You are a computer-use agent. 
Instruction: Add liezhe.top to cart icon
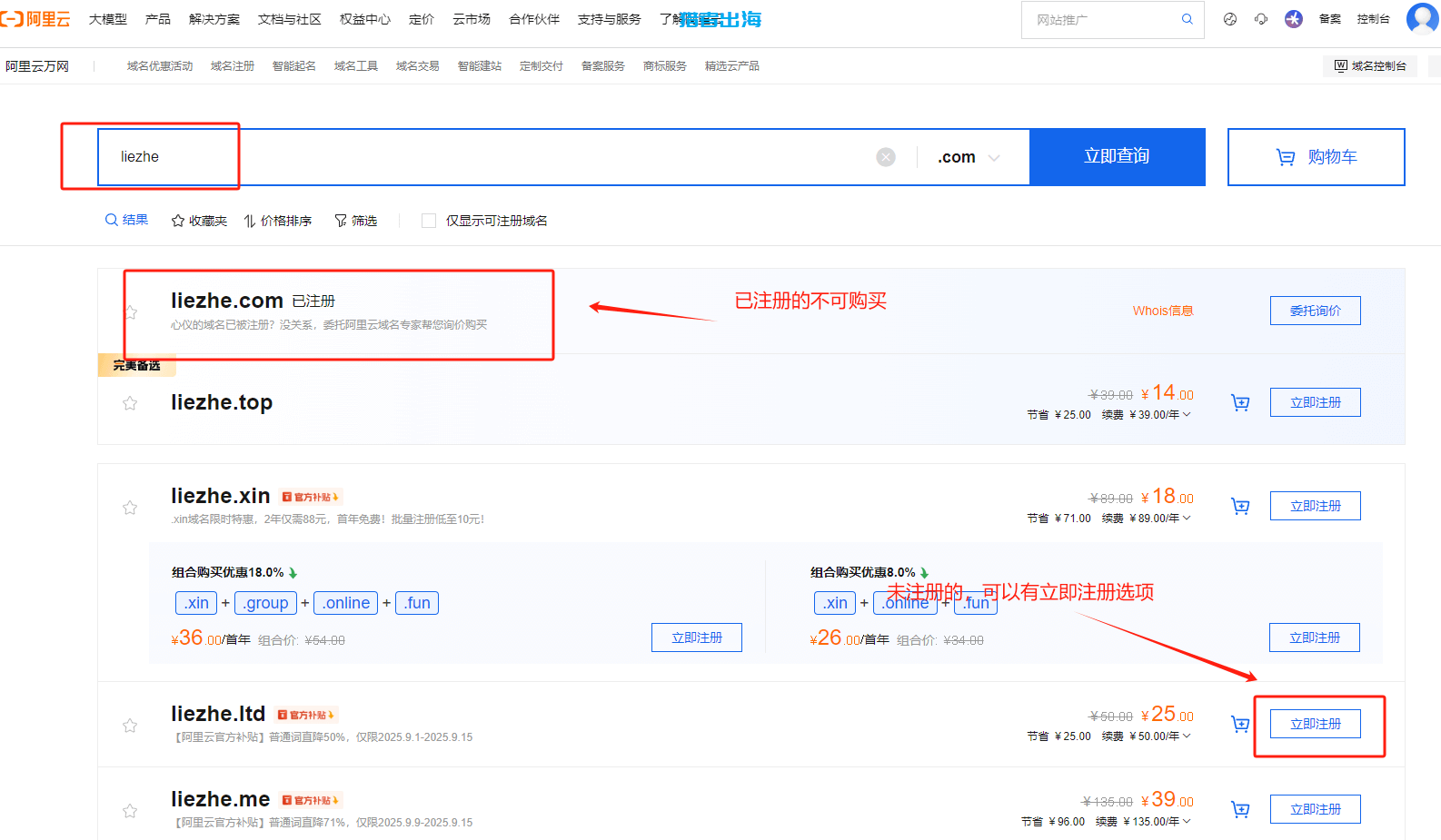1240,402
